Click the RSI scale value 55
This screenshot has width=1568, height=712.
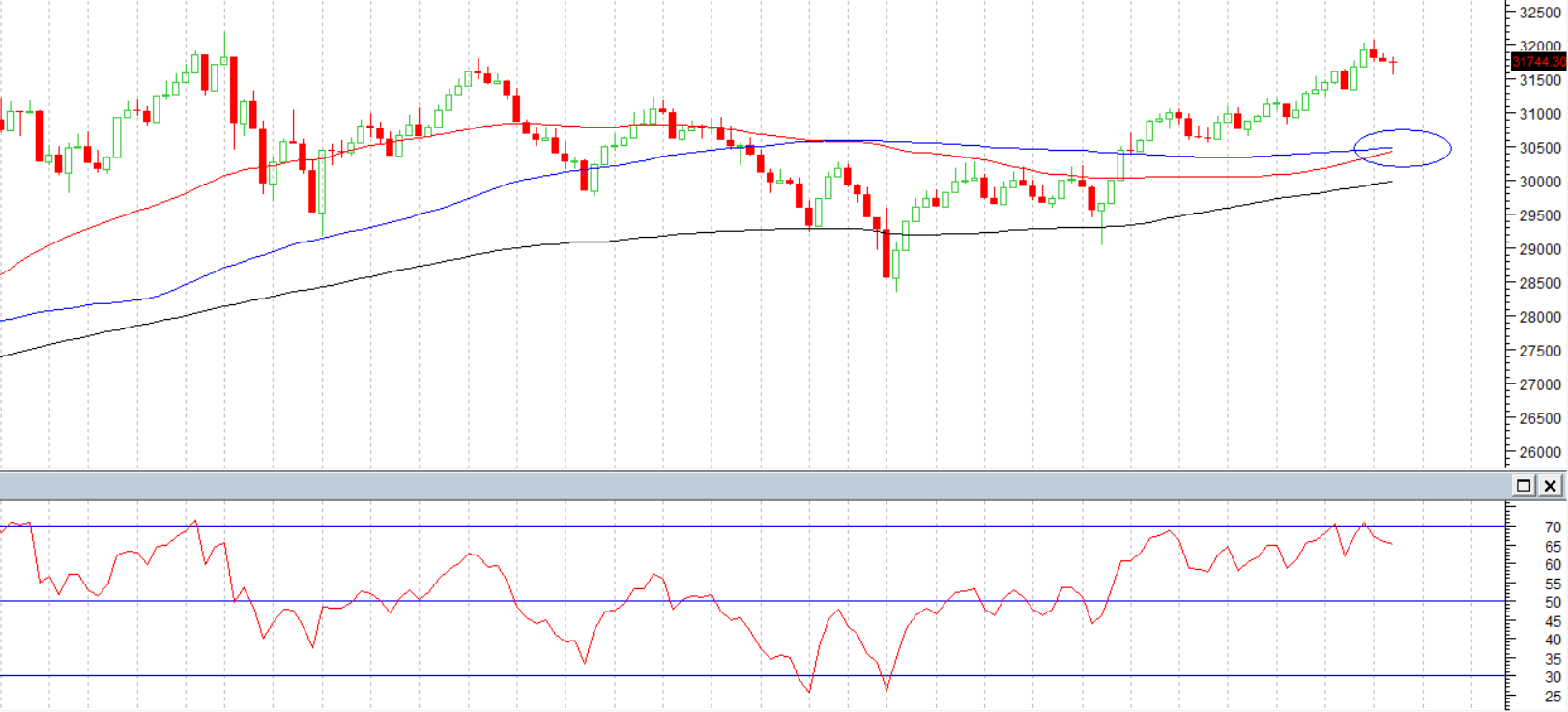[1553, 584]
